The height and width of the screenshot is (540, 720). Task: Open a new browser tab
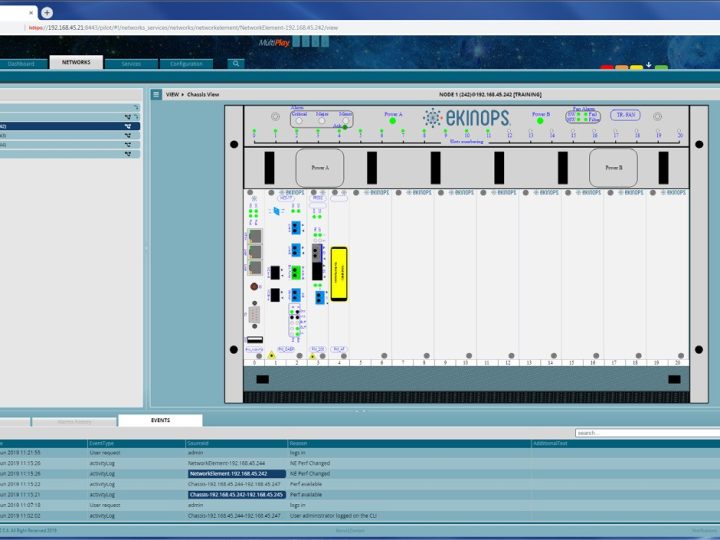47,13
